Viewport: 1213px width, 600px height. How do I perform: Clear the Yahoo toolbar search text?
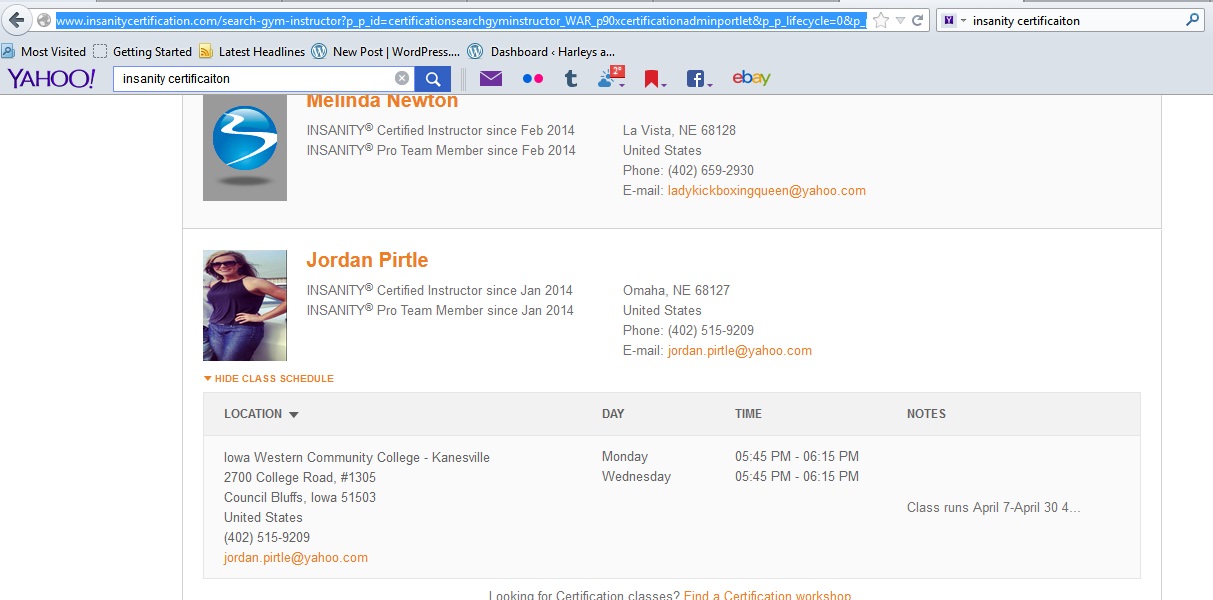coord(402,78)
